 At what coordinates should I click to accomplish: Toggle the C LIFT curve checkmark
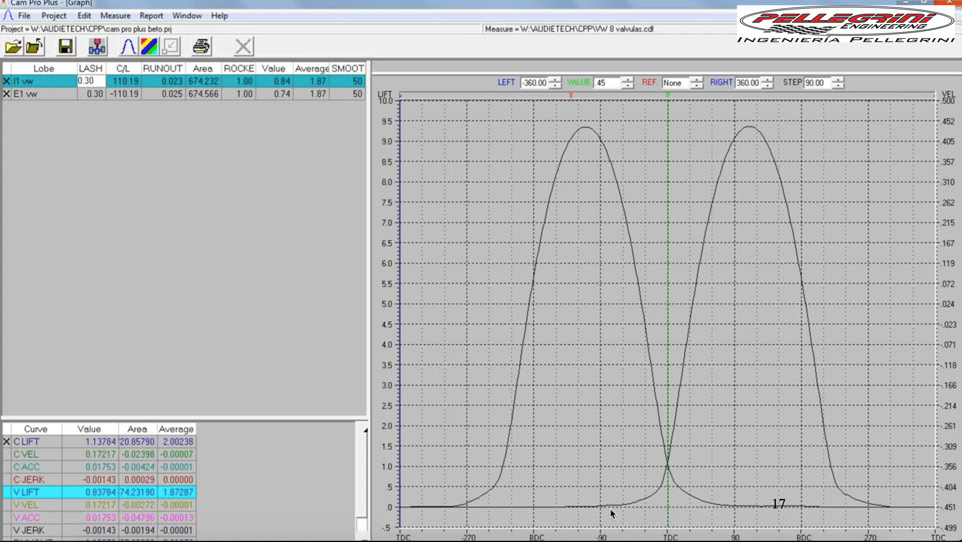[7, 442]
